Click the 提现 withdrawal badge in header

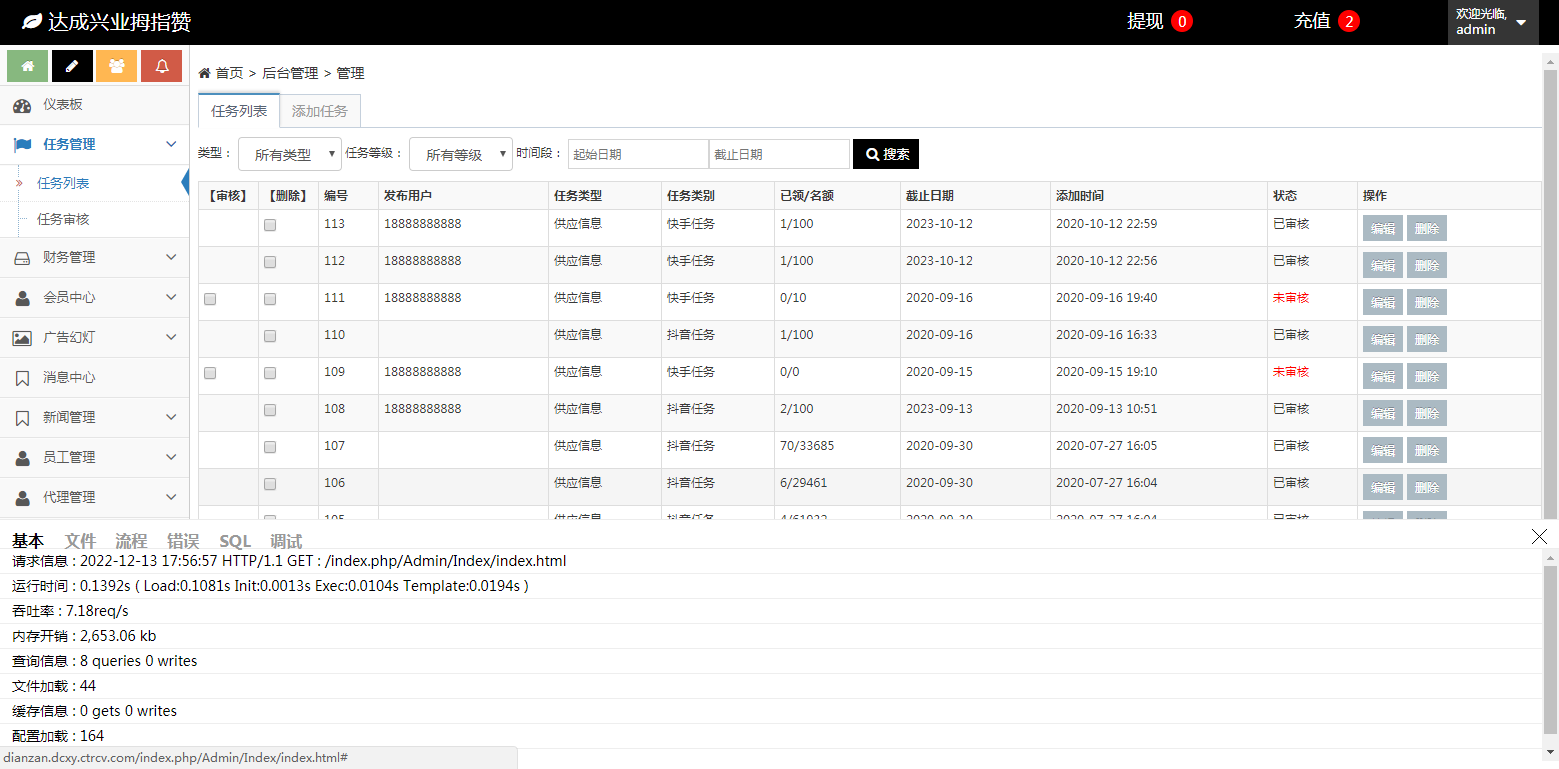point(1159,21)
